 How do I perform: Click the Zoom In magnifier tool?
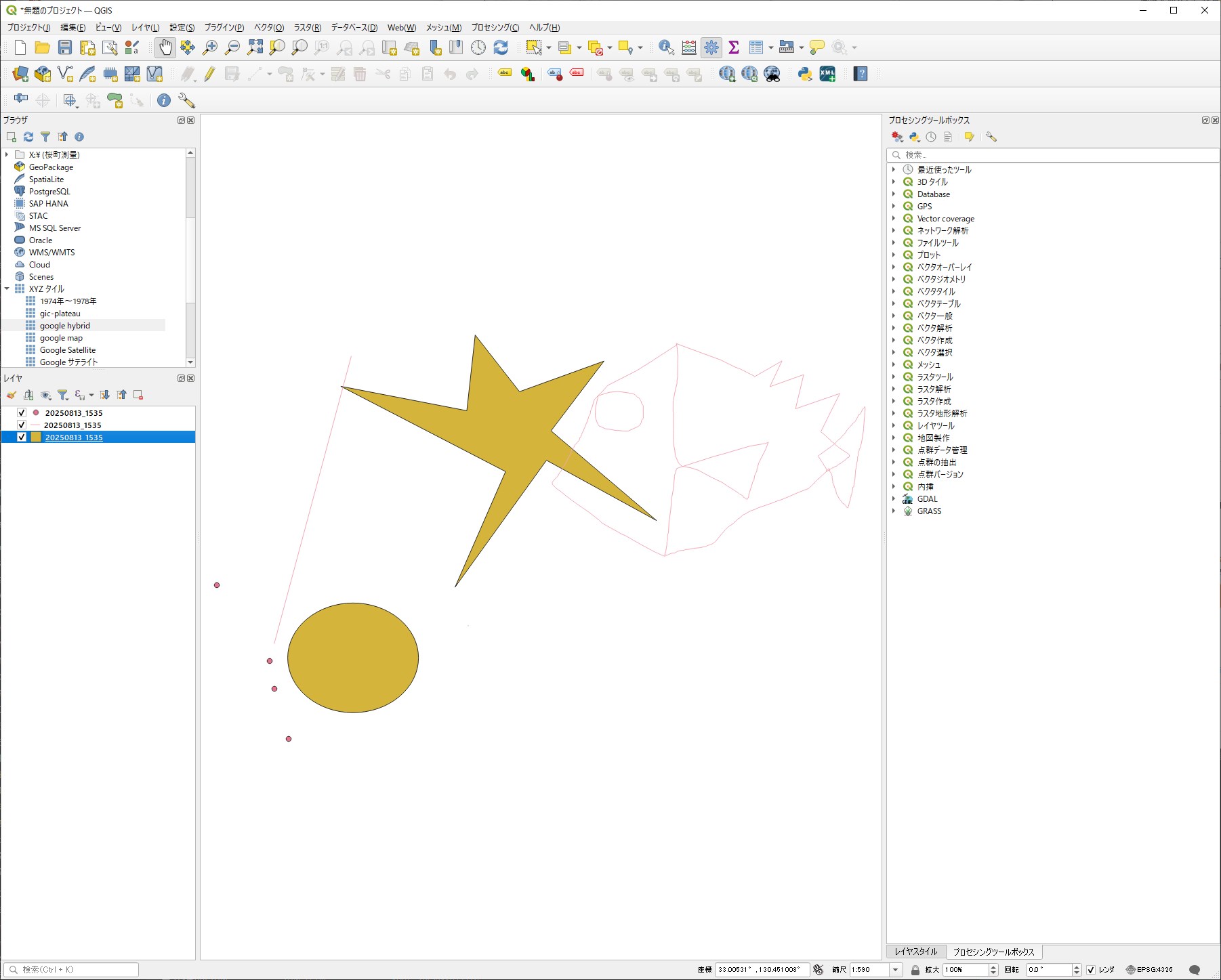pos(210,47)
